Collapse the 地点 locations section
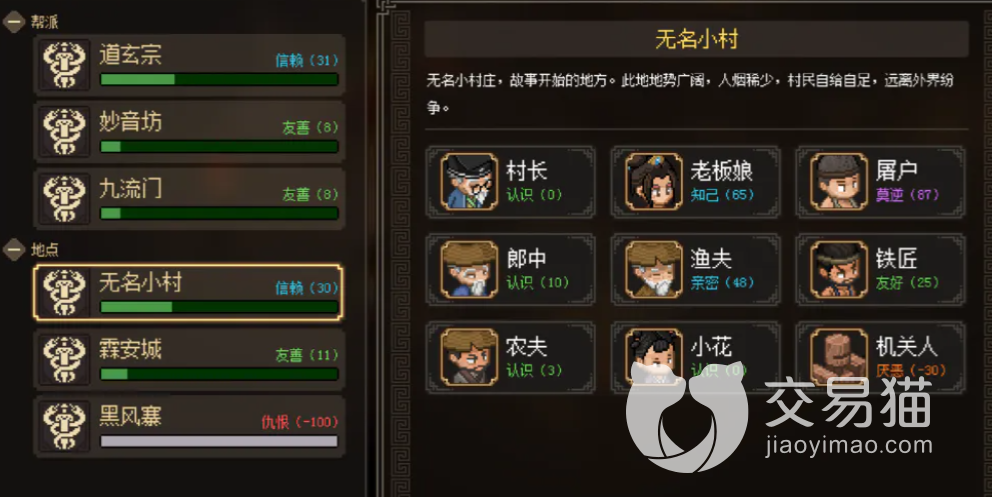992x497 pixels. click(14, 250)
